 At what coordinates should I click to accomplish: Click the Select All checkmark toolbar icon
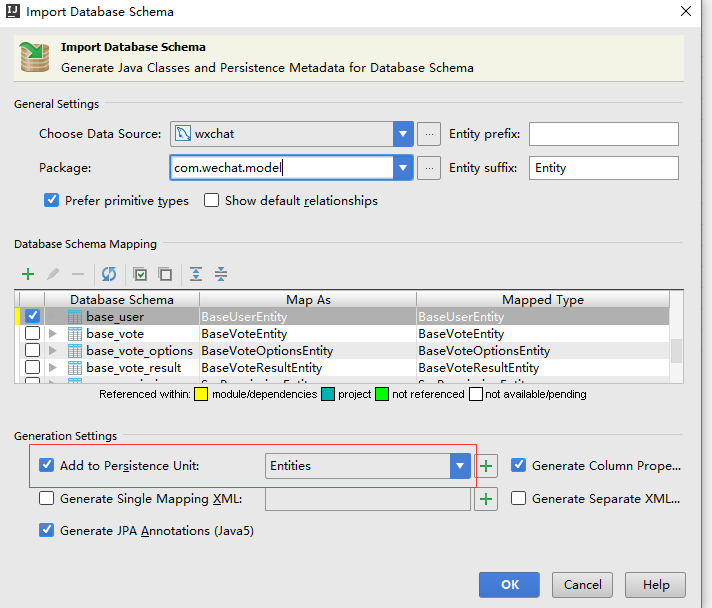(141, 274)
